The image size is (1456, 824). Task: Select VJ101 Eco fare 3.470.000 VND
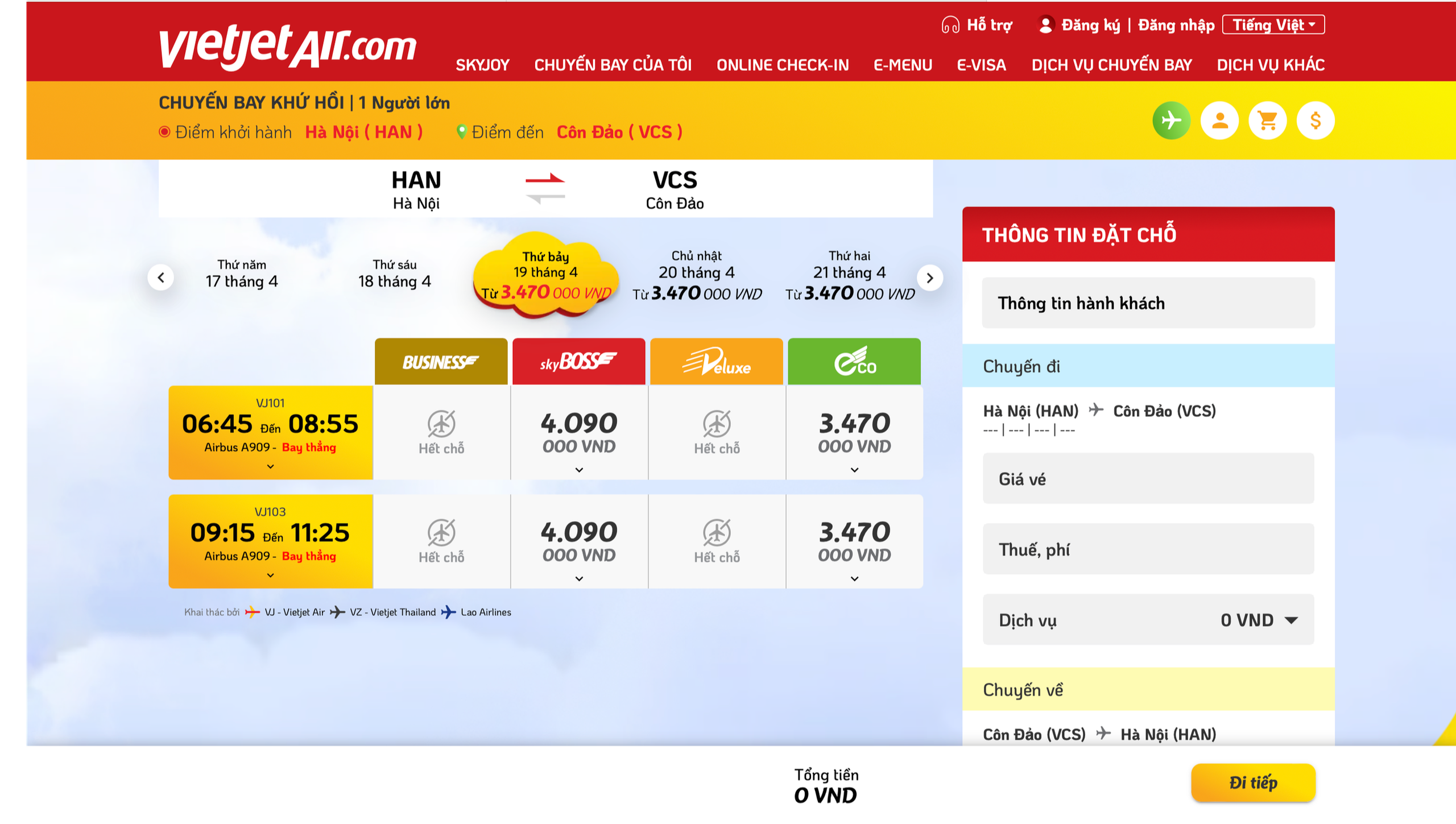tap(854, 433)
